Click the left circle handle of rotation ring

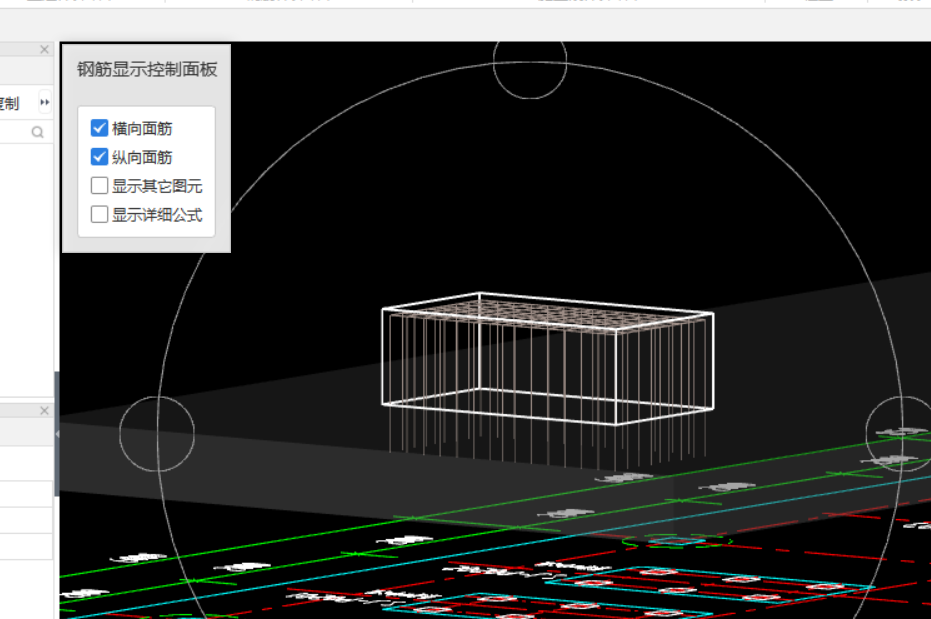(x=157, y=434)
